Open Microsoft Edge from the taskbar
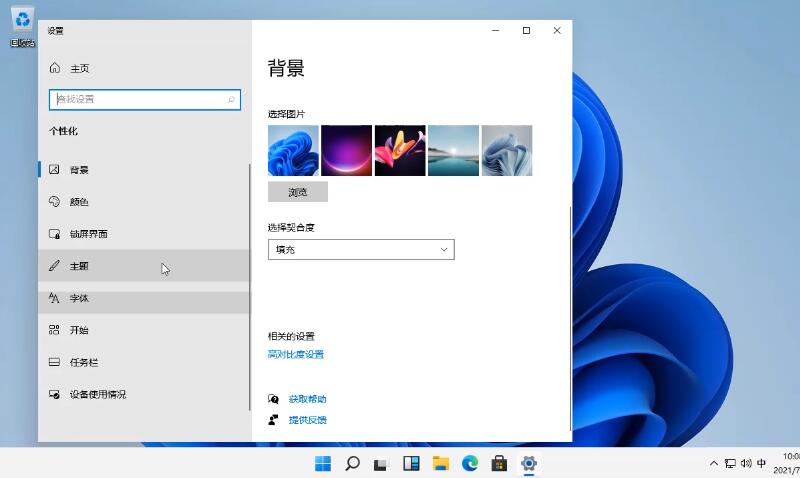This screenshot has width=800, height=478. 470,463
